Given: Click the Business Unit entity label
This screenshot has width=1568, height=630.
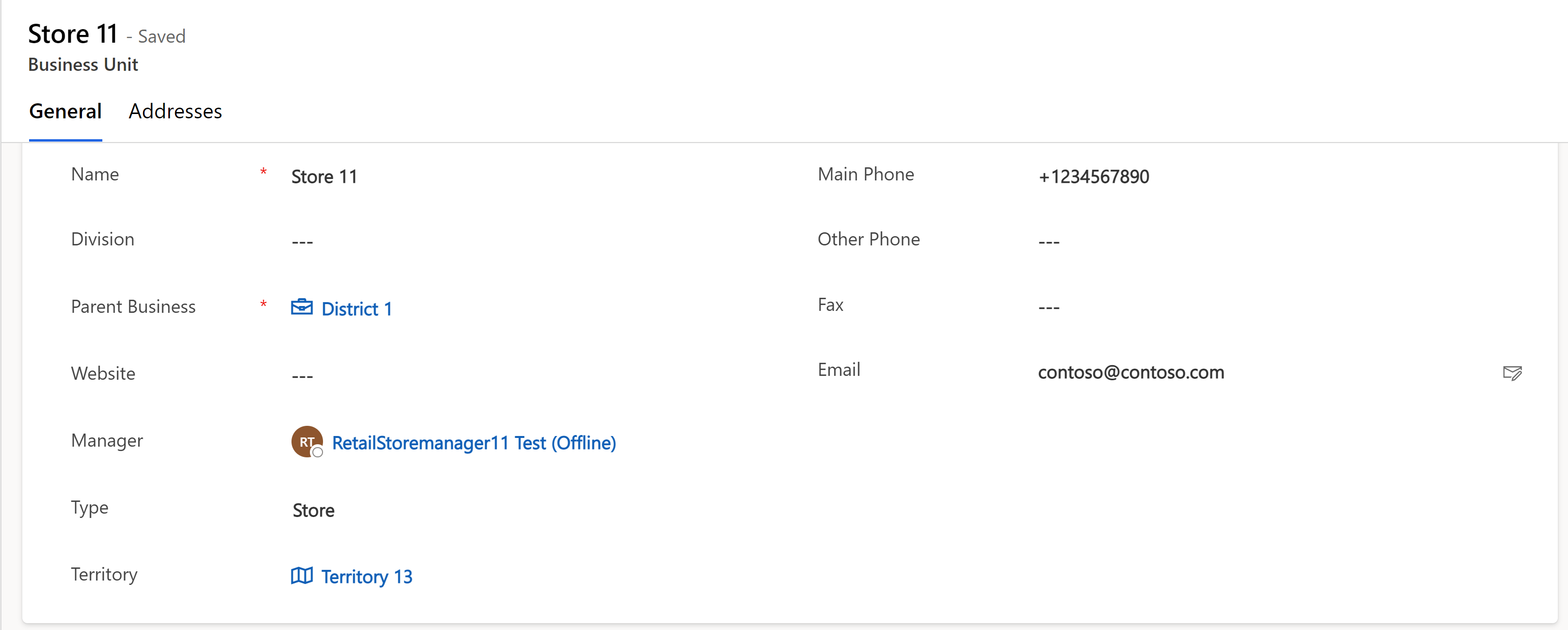Looking at the screenshot, I should [x=83, y=65].
